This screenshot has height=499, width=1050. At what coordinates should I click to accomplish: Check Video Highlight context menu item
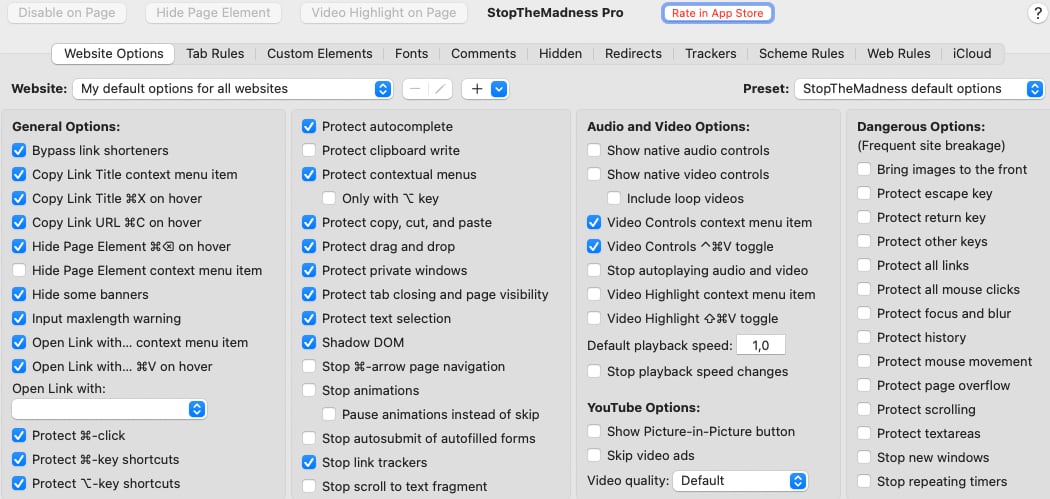click(594, 295)
